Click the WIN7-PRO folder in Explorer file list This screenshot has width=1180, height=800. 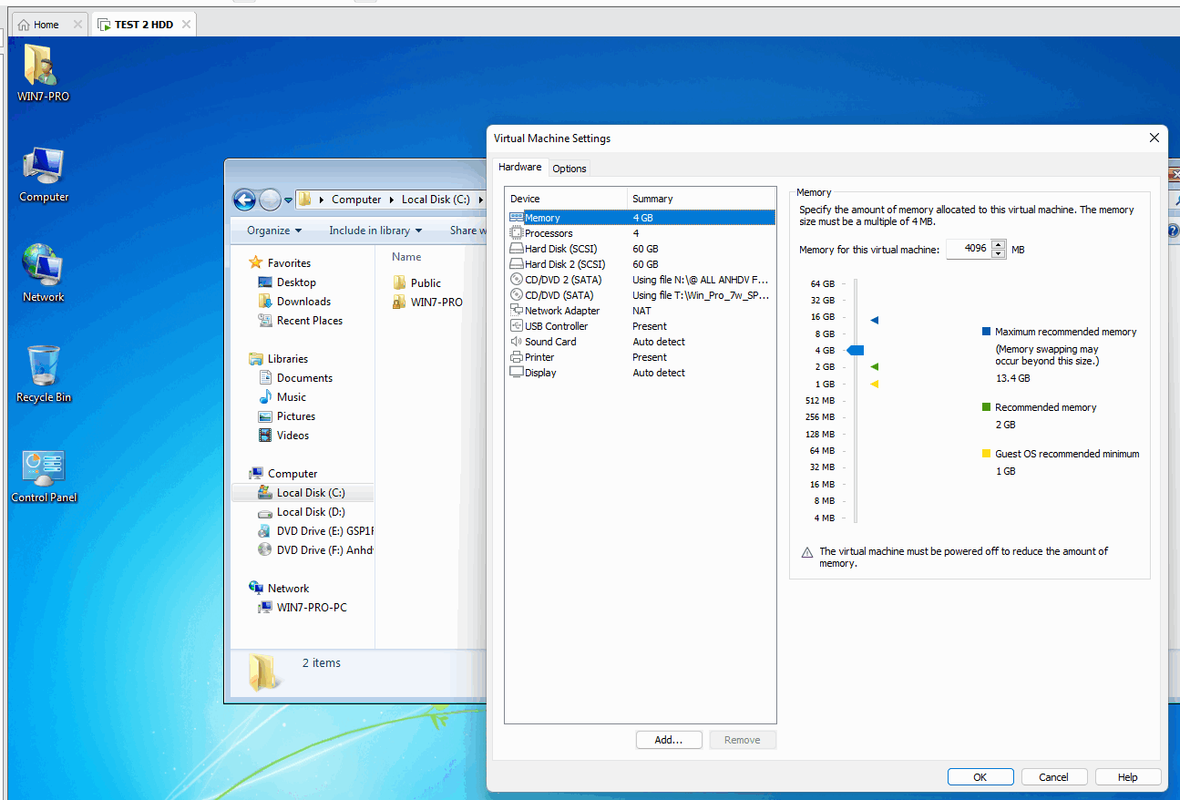[427, 302]
